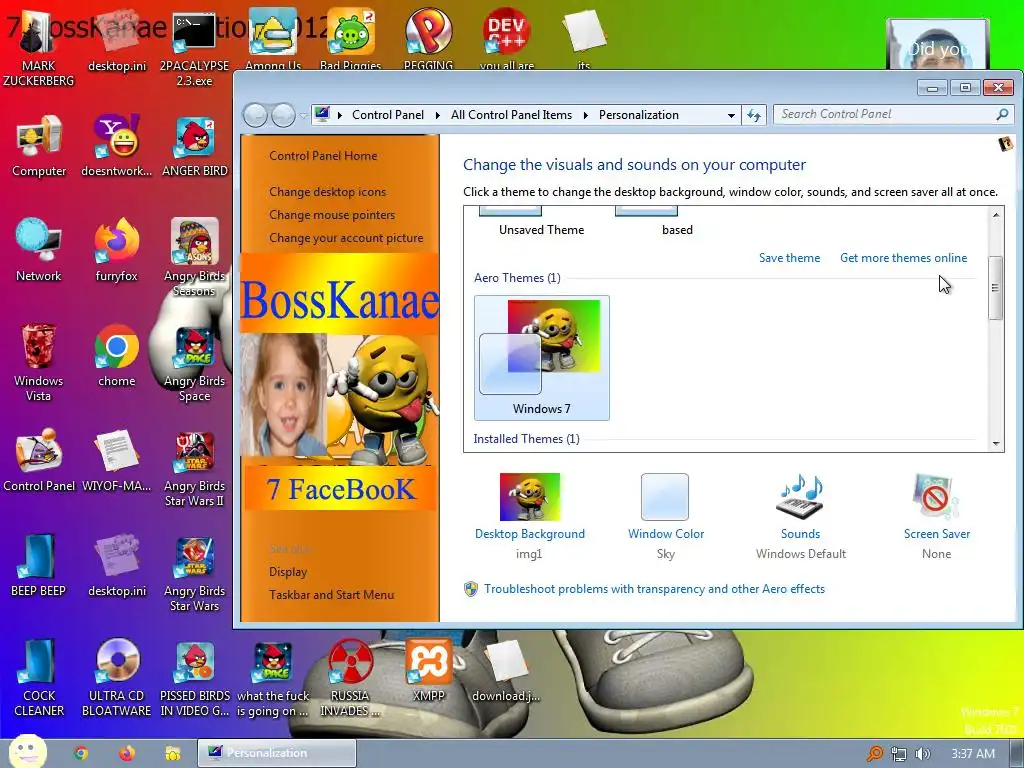Click the volume speaker tray icon

coord(923,754)
